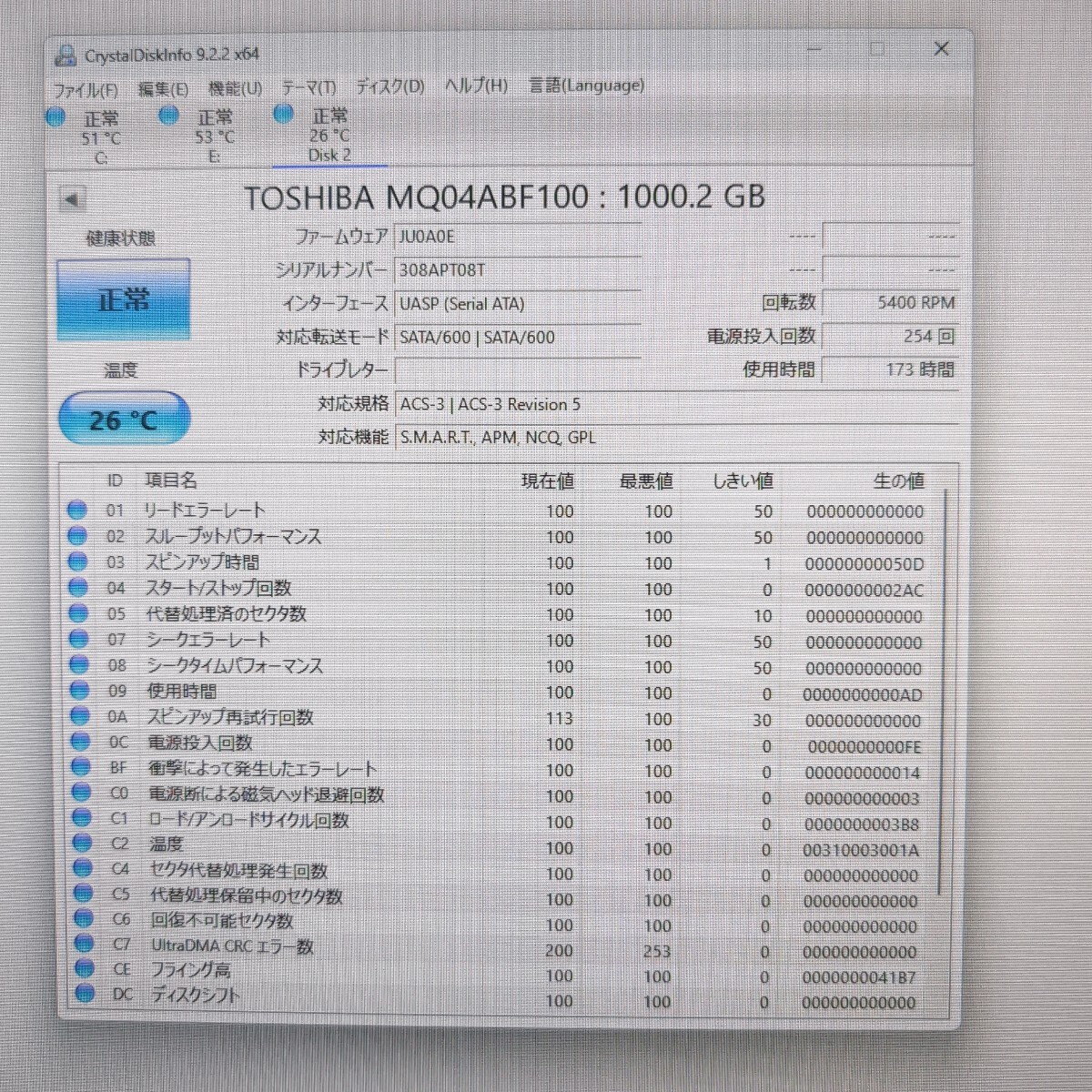Click the 現在値 column header
The width and height of the screenshot is (1092, 1092).
548,481
